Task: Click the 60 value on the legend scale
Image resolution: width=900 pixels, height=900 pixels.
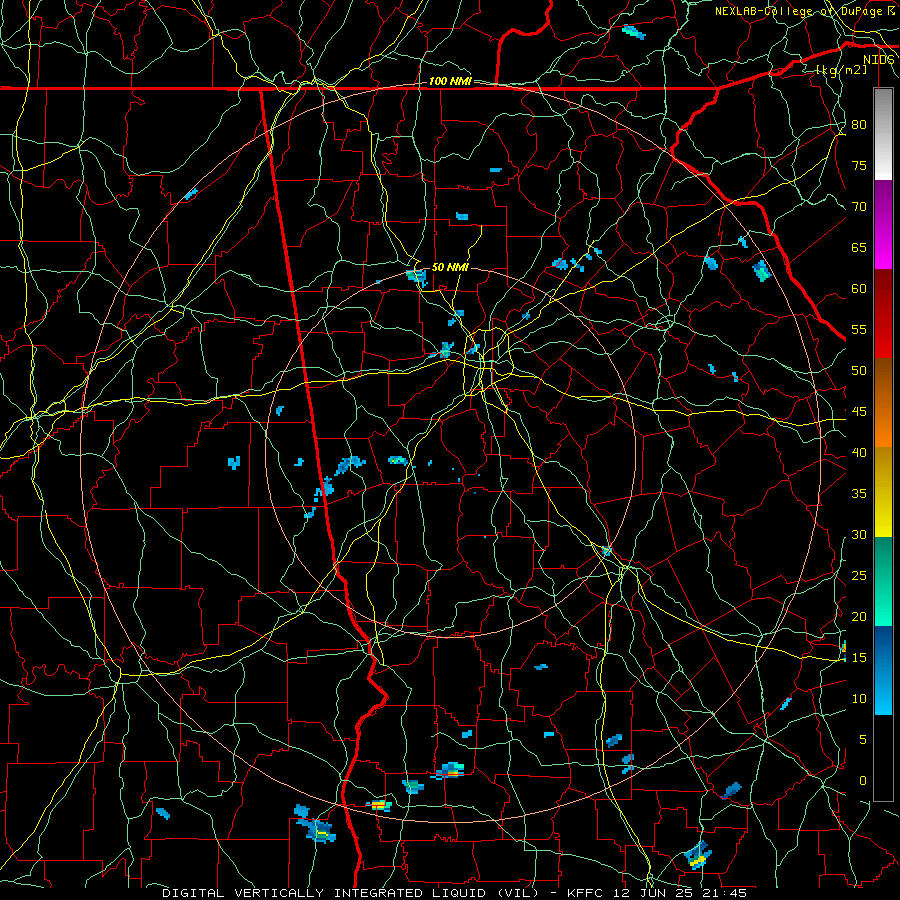Action: tap(859, 289)
